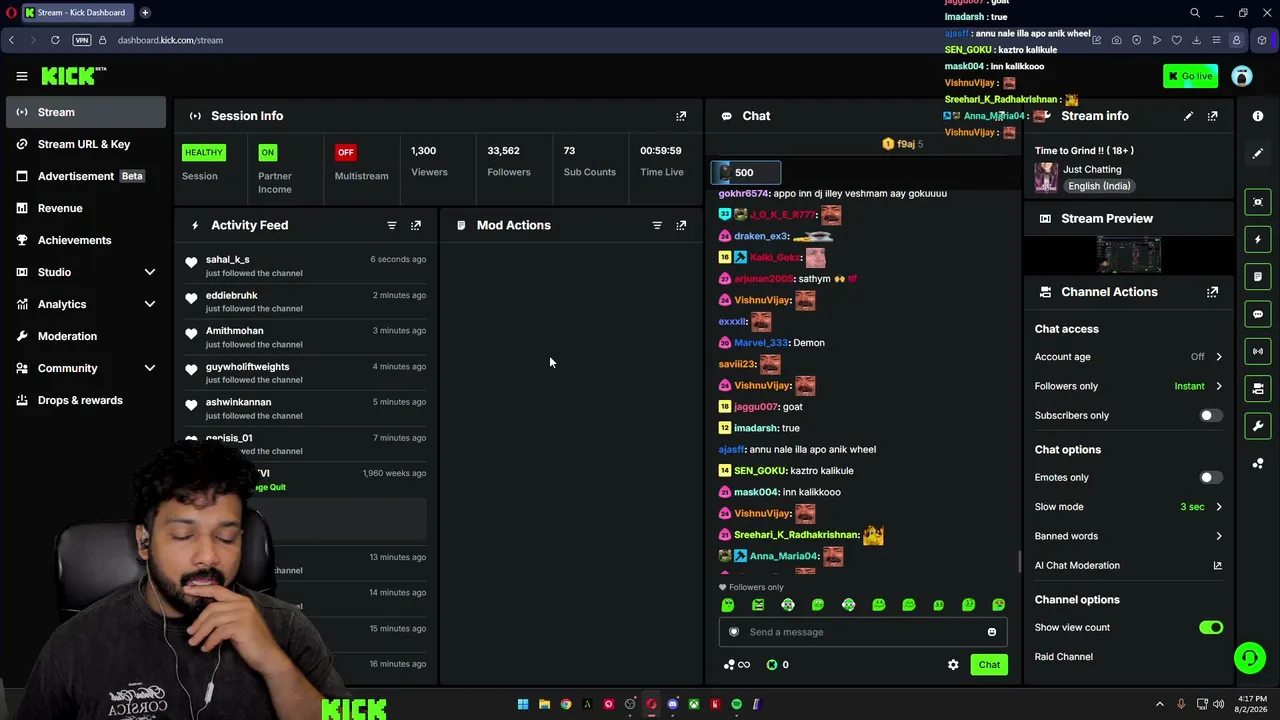Pop out the Mod Actions panel
This screenshot has height=720, width=1280.
pos(681,225)
